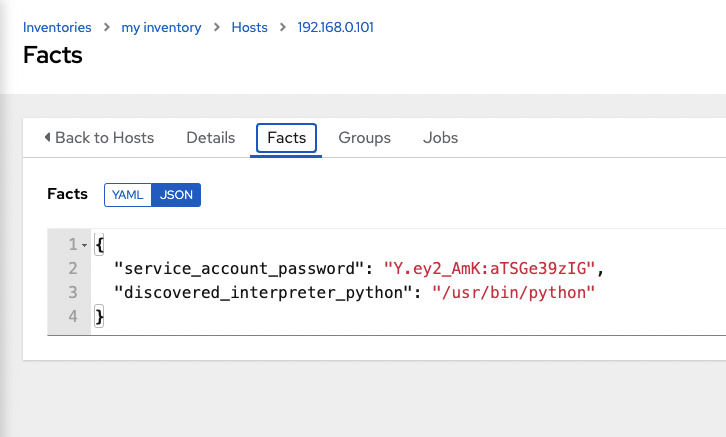Switch to the Details tab
726x437 pixels.
tap(211, 137)
